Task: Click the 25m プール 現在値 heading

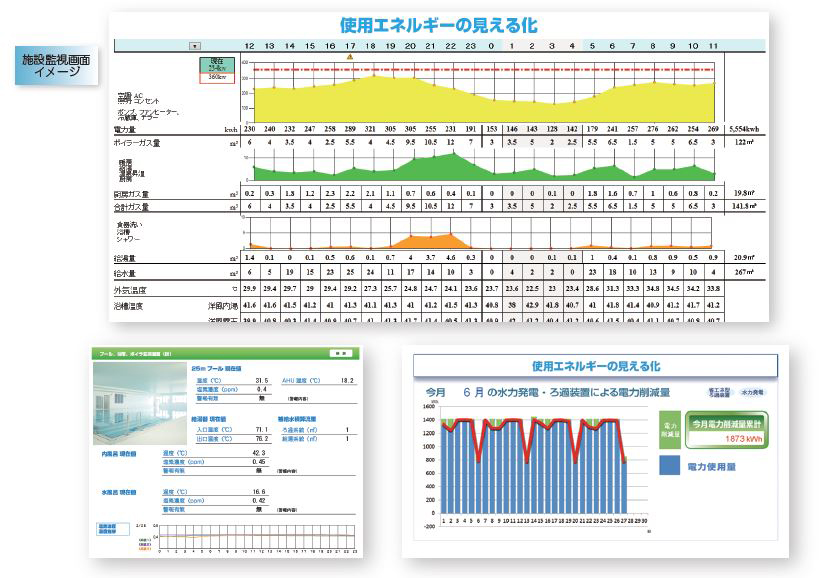Action: tap(216, 368)
